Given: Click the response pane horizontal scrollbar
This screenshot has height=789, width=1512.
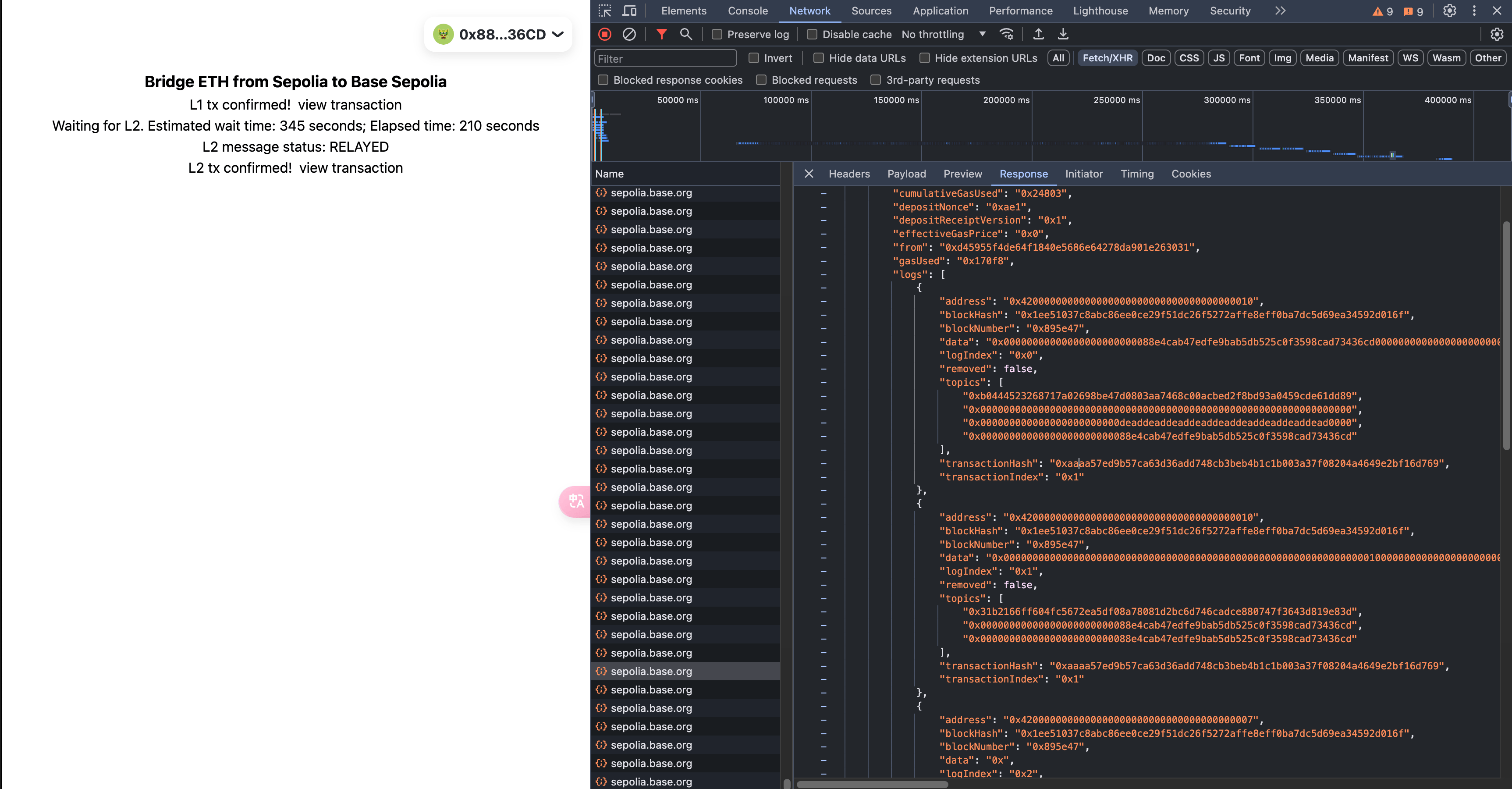Looking at the screenshot, I should tap(872, 784).
